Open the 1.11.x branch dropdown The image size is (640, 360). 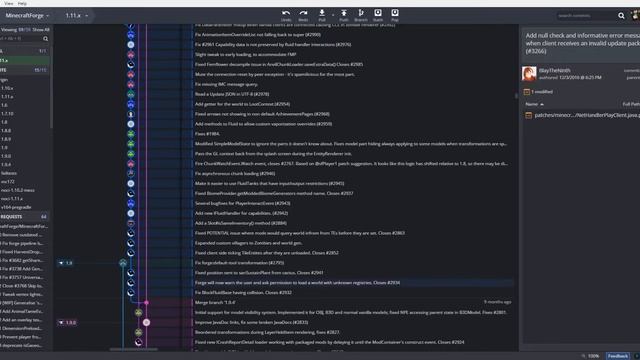77,16
